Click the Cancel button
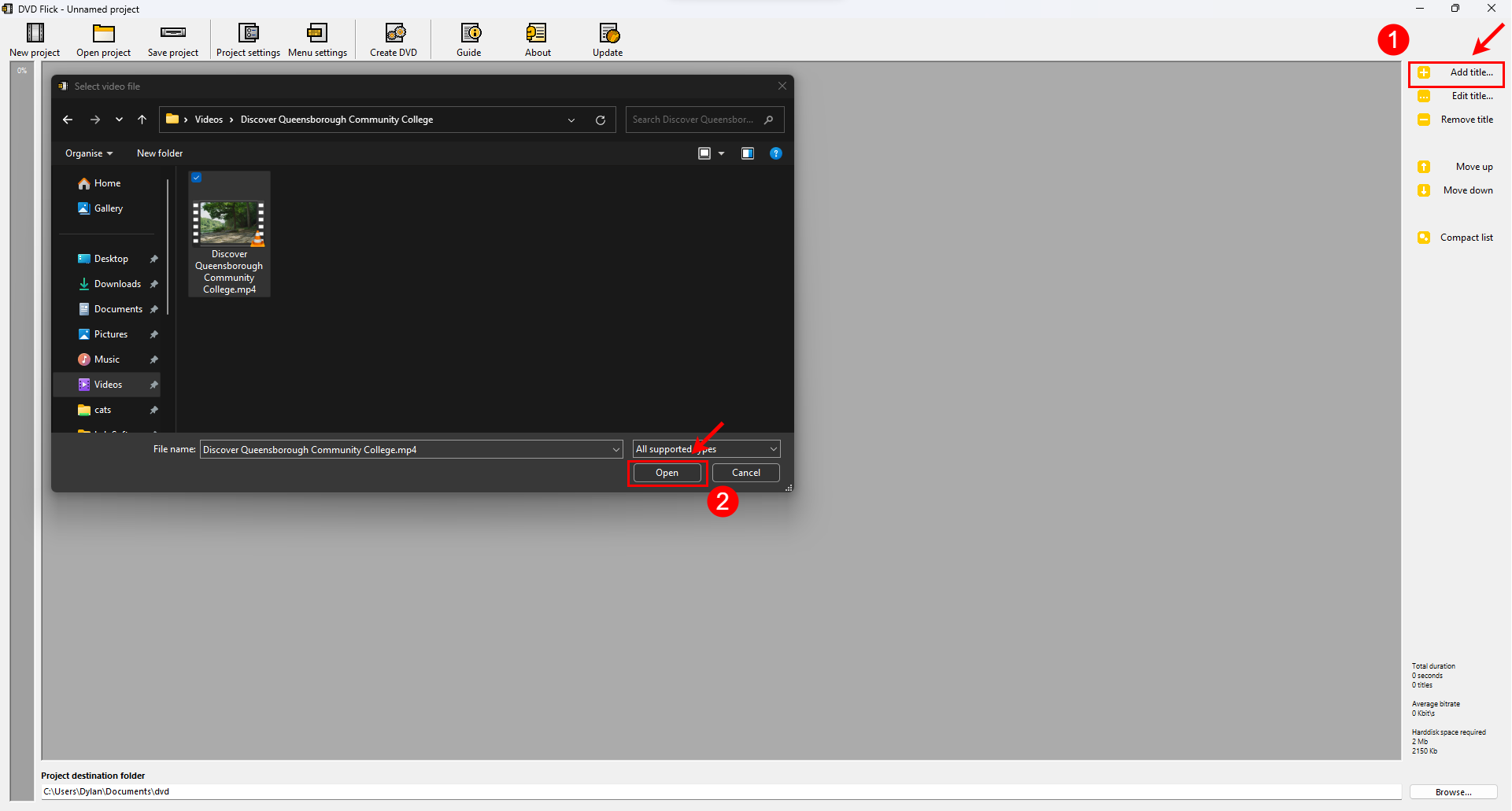The image size is (1512, 811). tap(745, 473)
